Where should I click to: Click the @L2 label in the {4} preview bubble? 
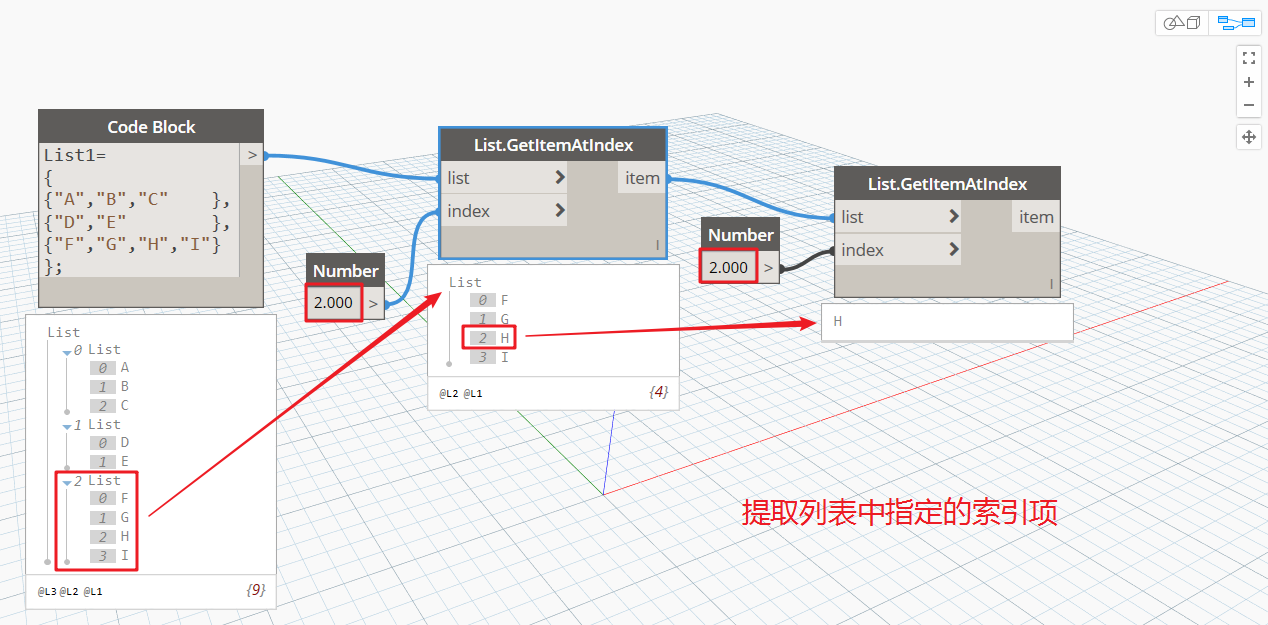pos(449,394)
